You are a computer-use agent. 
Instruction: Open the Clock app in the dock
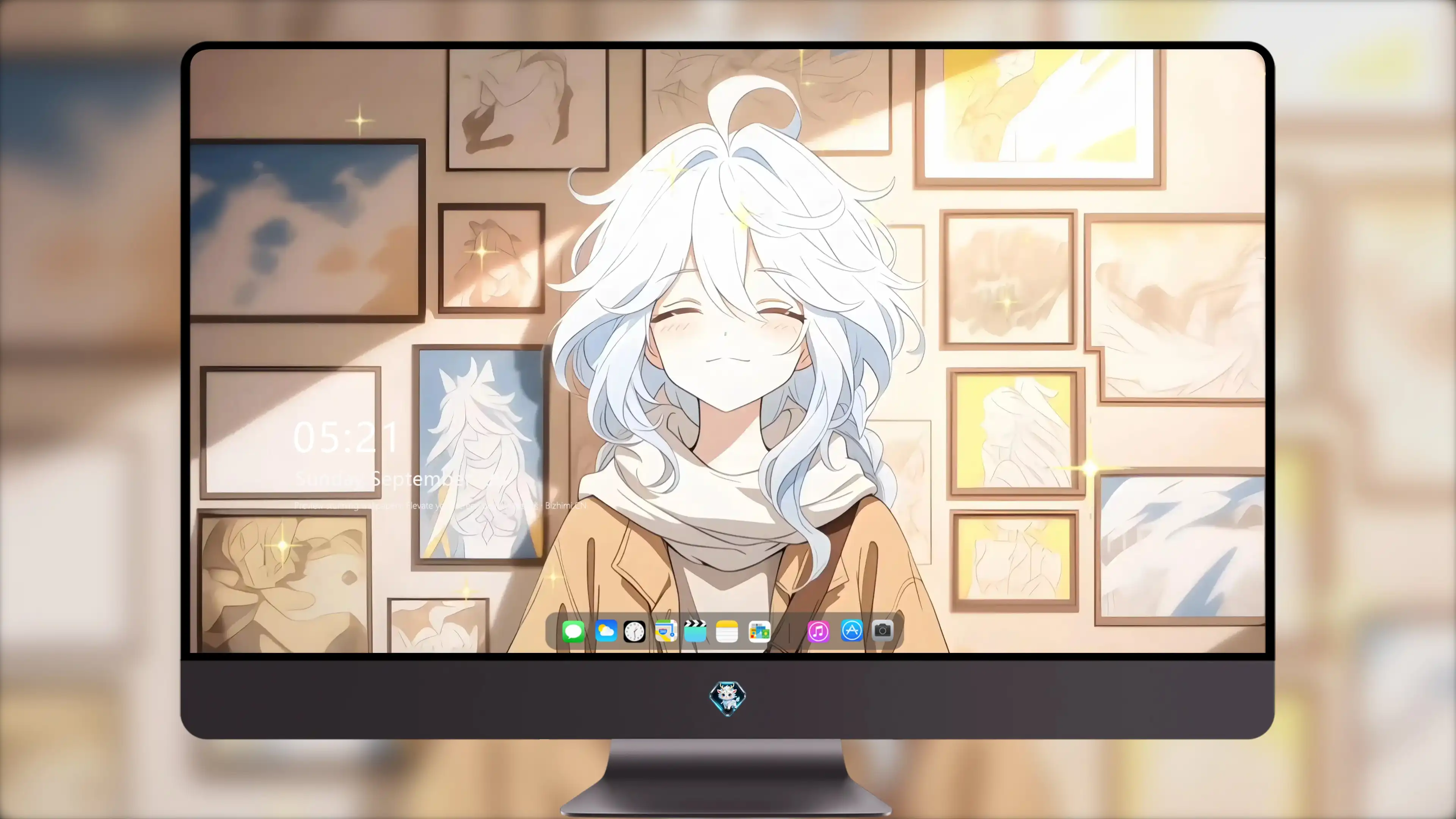tap(634, 631)
